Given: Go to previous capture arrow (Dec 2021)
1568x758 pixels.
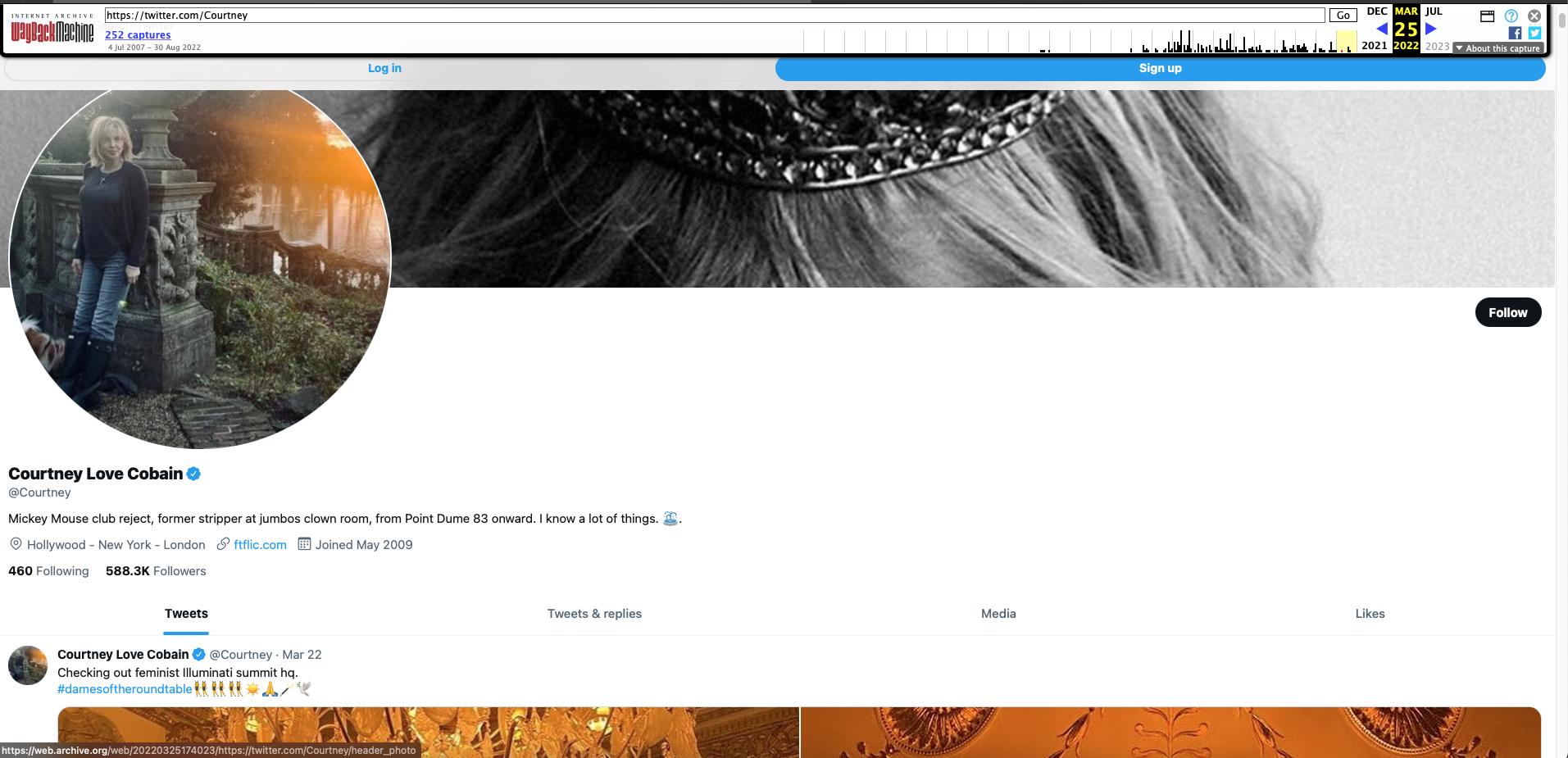Looking at the screenshot, I should click(1382, 29).
